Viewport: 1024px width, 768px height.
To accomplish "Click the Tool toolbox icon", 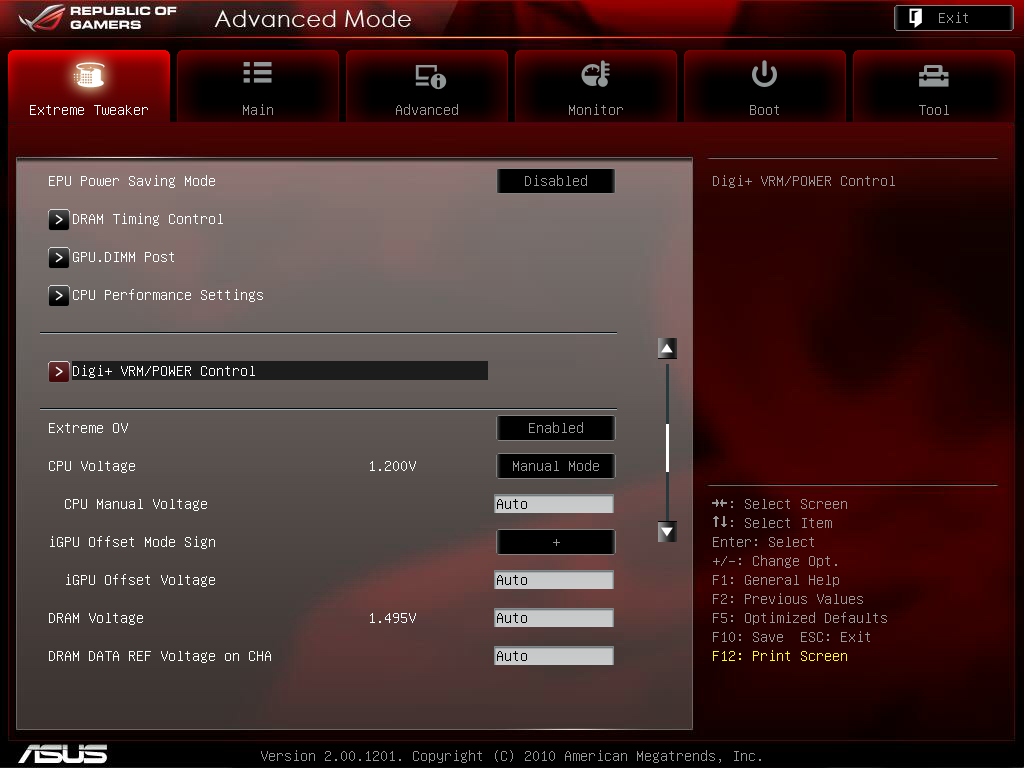I will pyautogui.click(x=934, y=76).
